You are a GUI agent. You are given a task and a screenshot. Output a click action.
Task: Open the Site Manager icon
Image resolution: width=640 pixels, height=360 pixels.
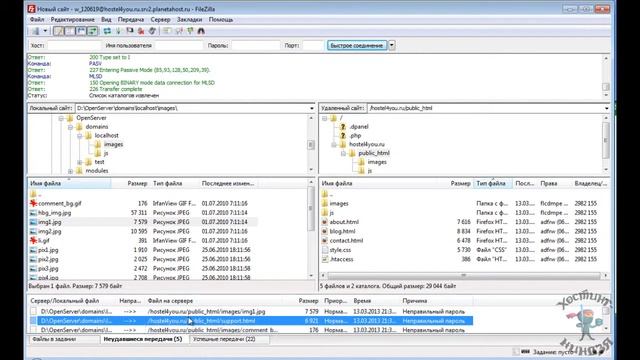tap(36, 31)
